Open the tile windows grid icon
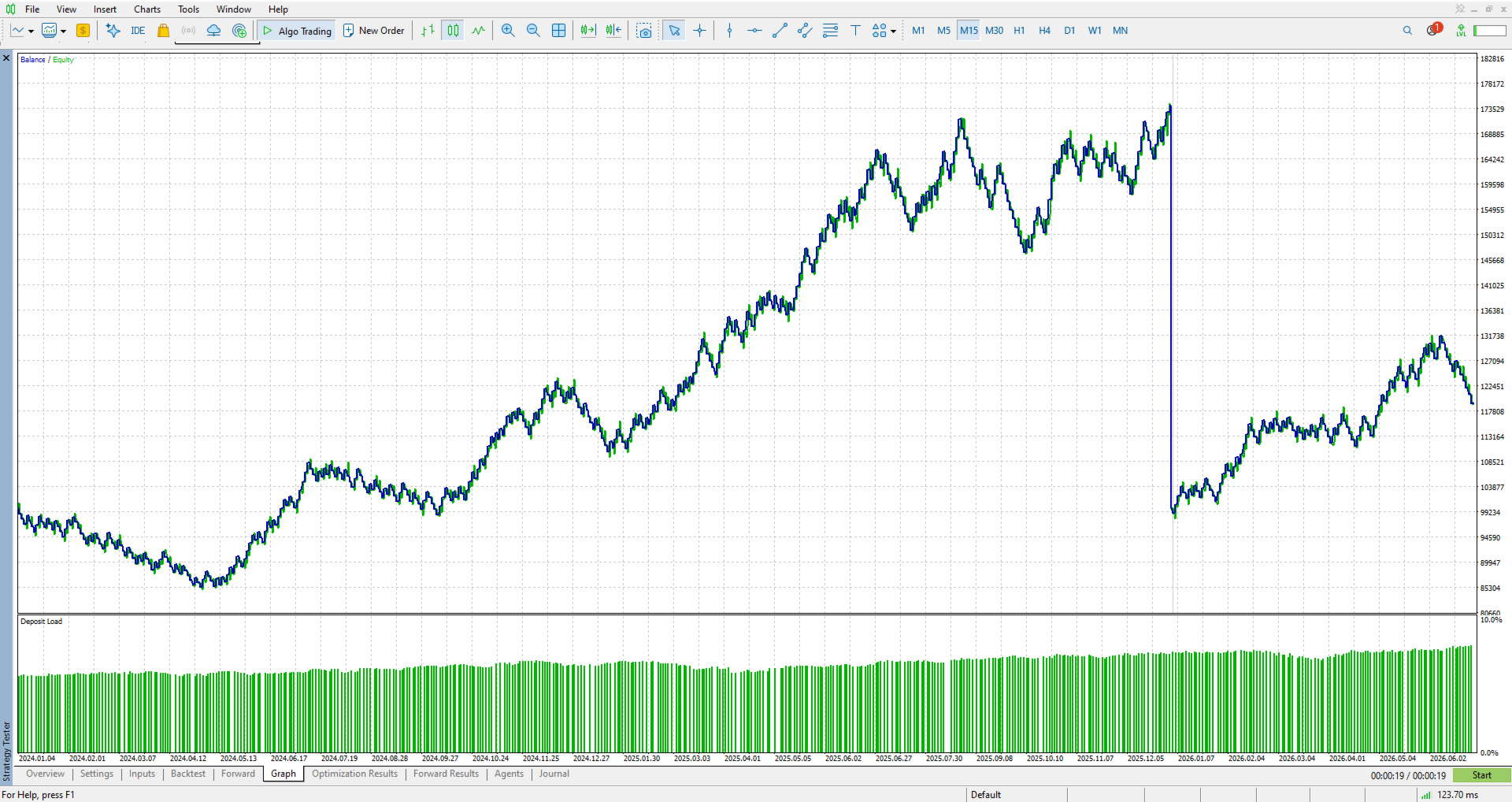This screenshot has width=1512, height=802. click(x=558, y=31)
